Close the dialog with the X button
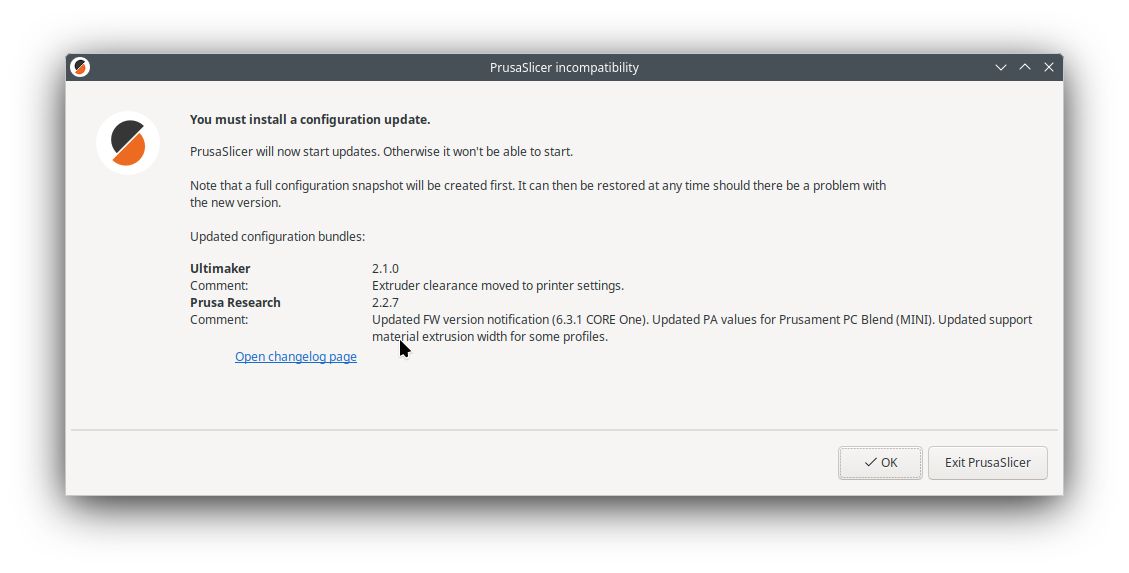 1049,67
